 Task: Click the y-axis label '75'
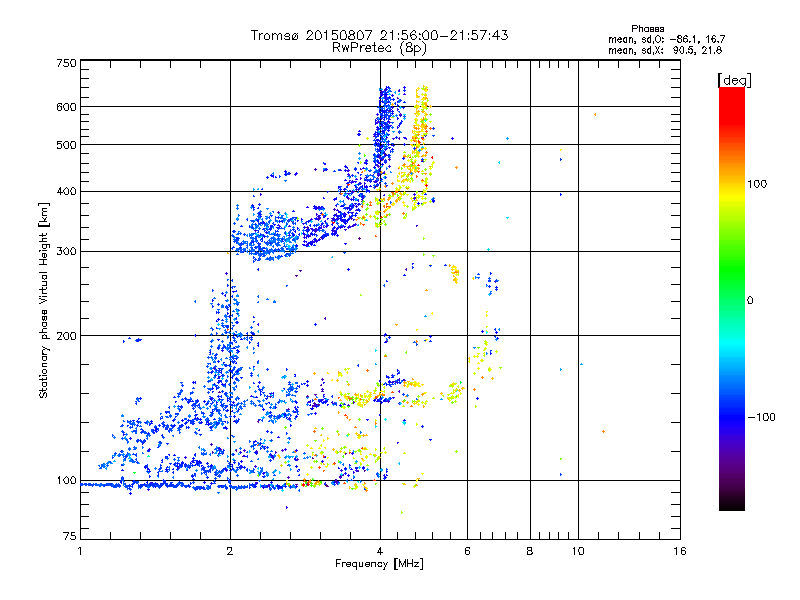tap(70, 536)
